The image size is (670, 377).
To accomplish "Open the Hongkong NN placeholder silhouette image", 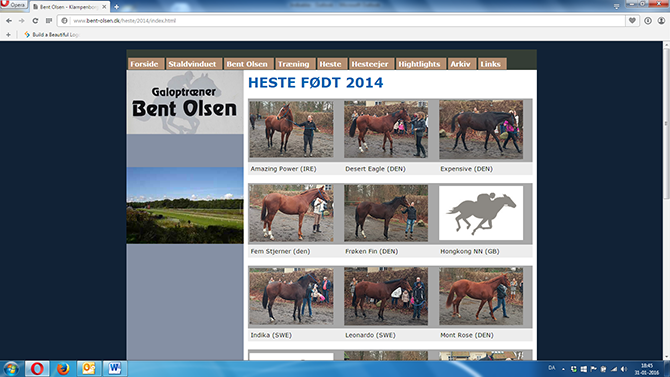I will click(481, 213).
